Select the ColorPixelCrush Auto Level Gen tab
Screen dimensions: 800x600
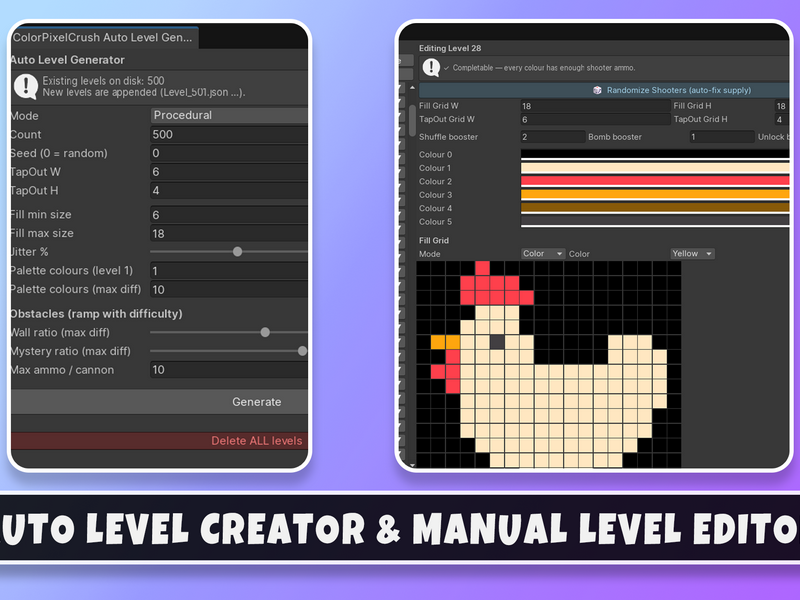tap(104, 37)
